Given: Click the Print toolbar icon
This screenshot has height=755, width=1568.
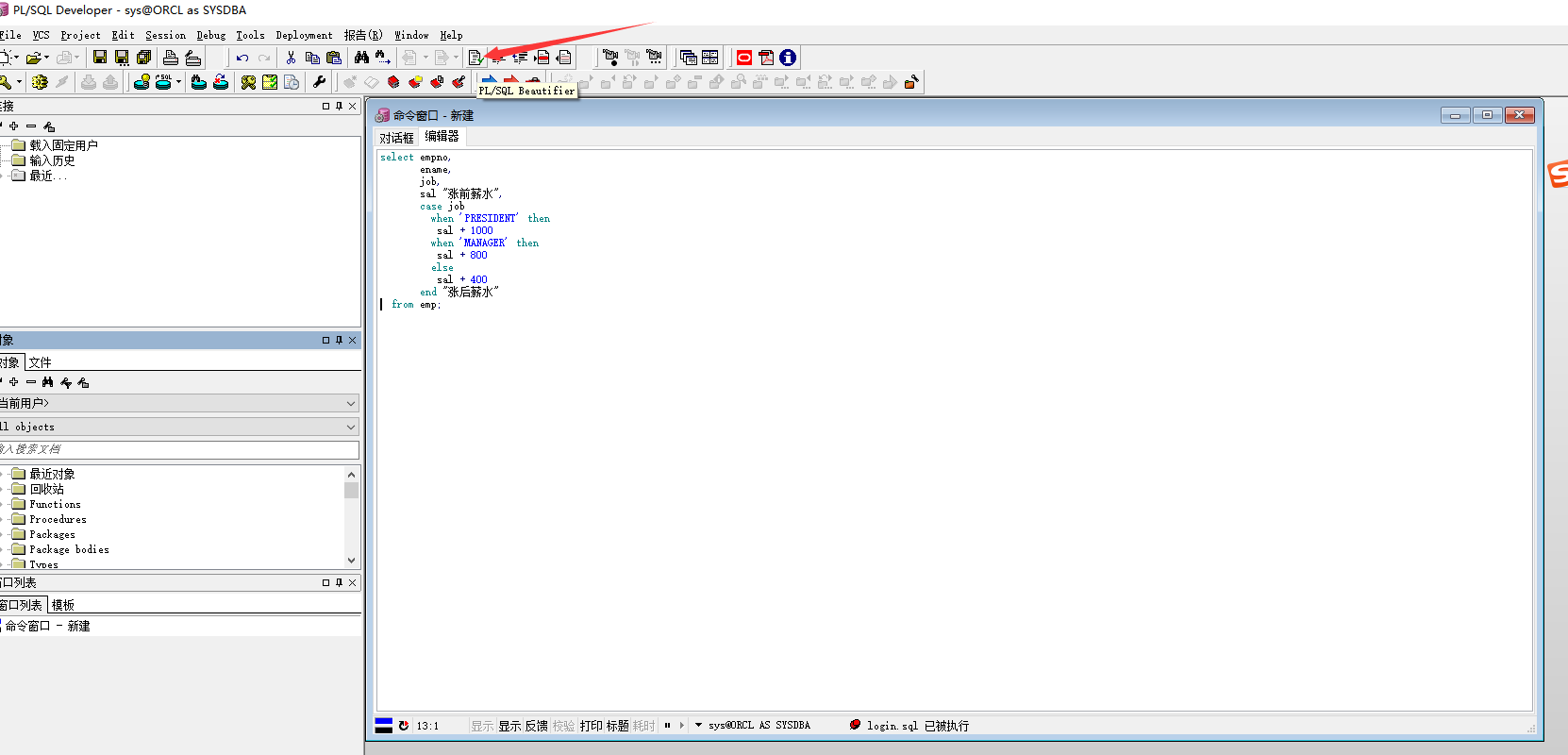Looking at the screenshot, I should 171,58.
